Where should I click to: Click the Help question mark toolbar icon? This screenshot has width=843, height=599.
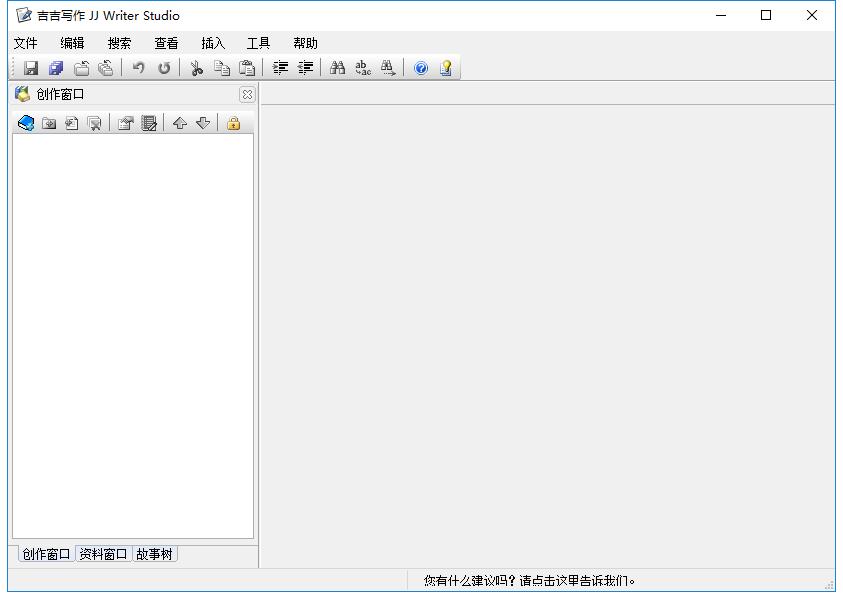(419, 67)
